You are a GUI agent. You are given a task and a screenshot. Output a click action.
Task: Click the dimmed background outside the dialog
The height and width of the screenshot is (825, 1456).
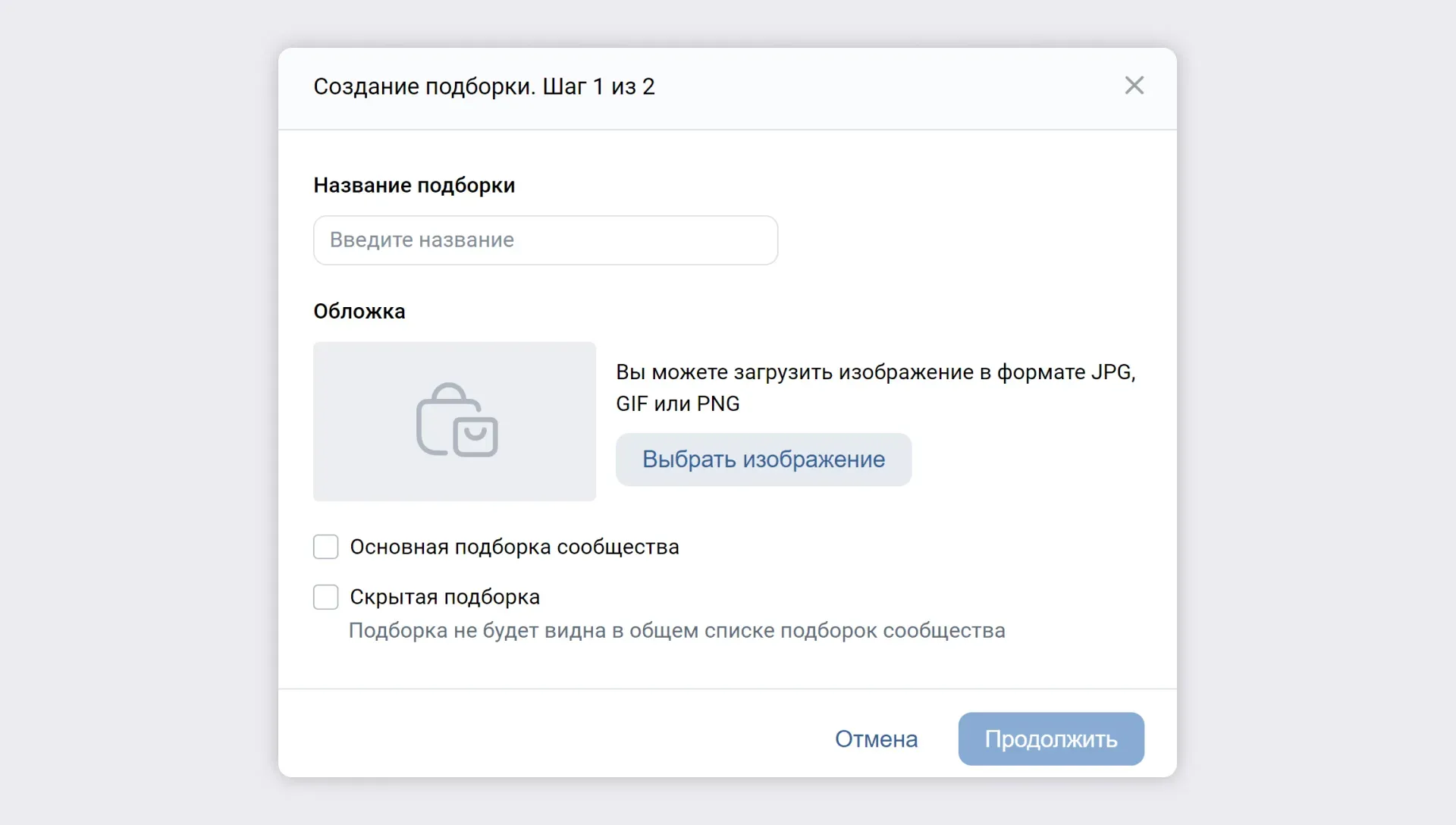[x=136, y=409]
